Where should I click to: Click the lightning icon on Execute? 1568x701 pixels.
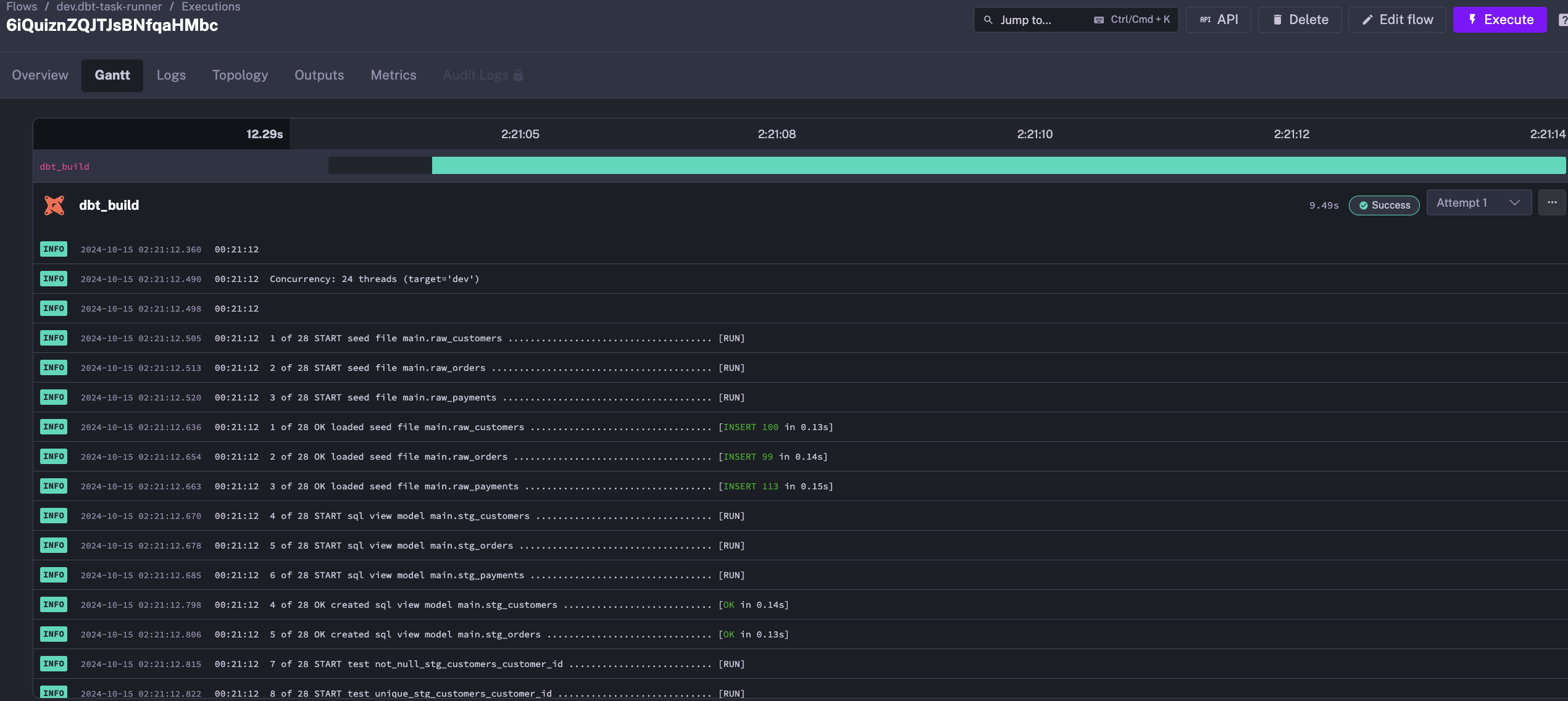[1472, 20]
